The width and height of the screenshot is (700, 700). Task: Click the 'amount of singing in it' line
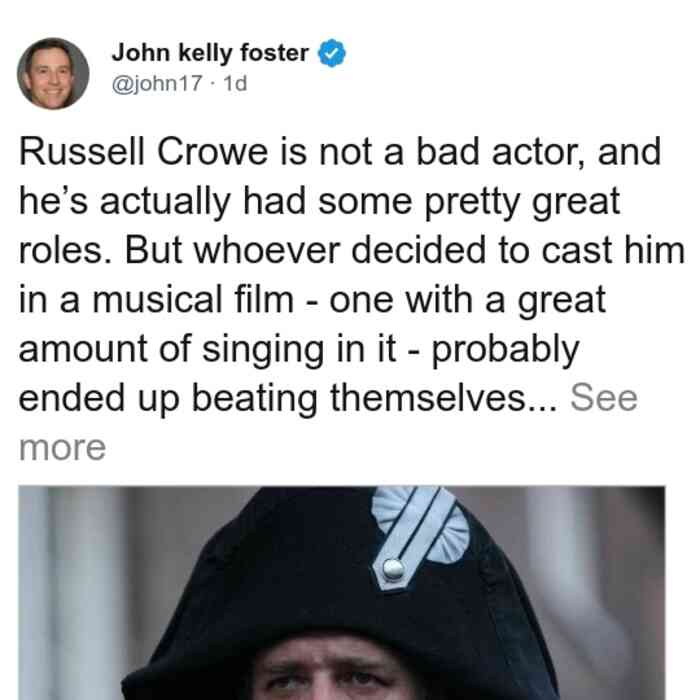208,350
